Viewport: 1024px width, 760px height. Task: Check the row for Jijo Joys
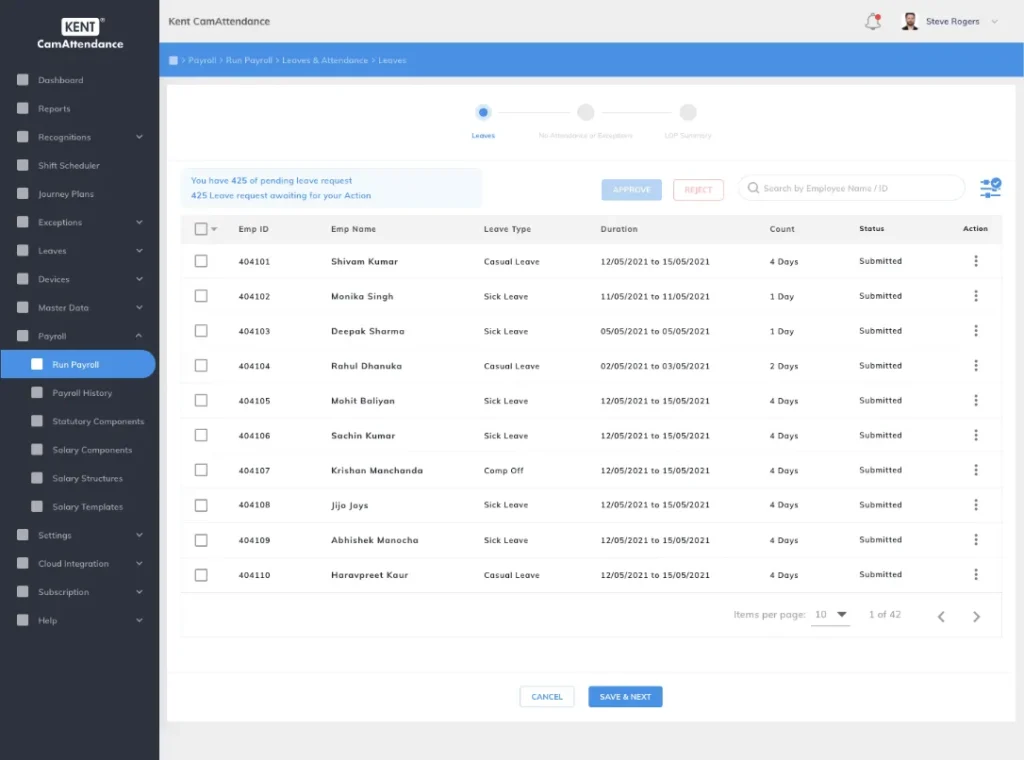(x=201, y=505)
